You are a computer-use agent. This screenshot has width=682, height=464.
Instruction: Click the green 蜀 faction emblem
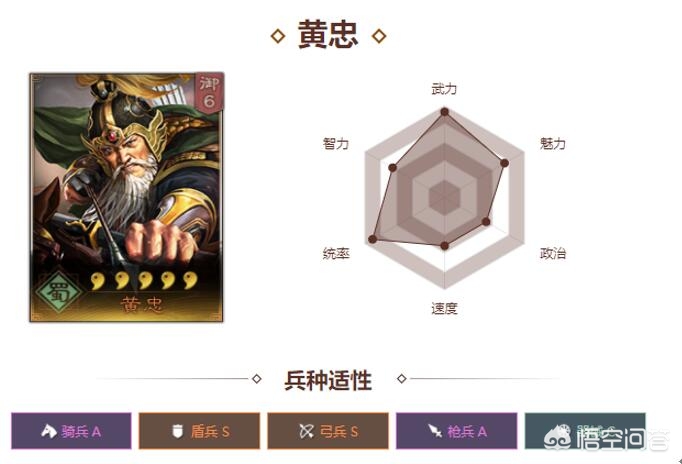(x=58, y=293)
